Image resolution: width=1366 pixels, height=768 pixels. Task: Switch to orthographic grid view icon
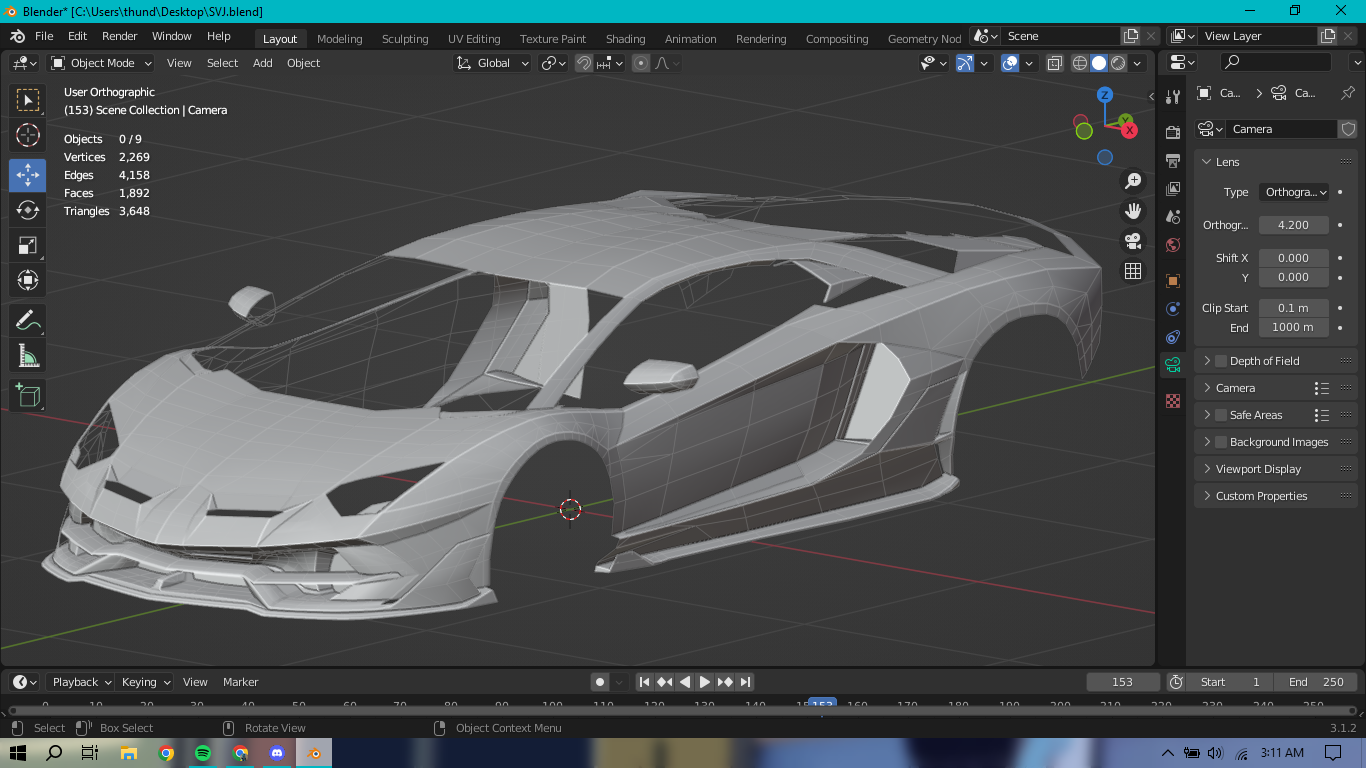[x=1133, y=271]
